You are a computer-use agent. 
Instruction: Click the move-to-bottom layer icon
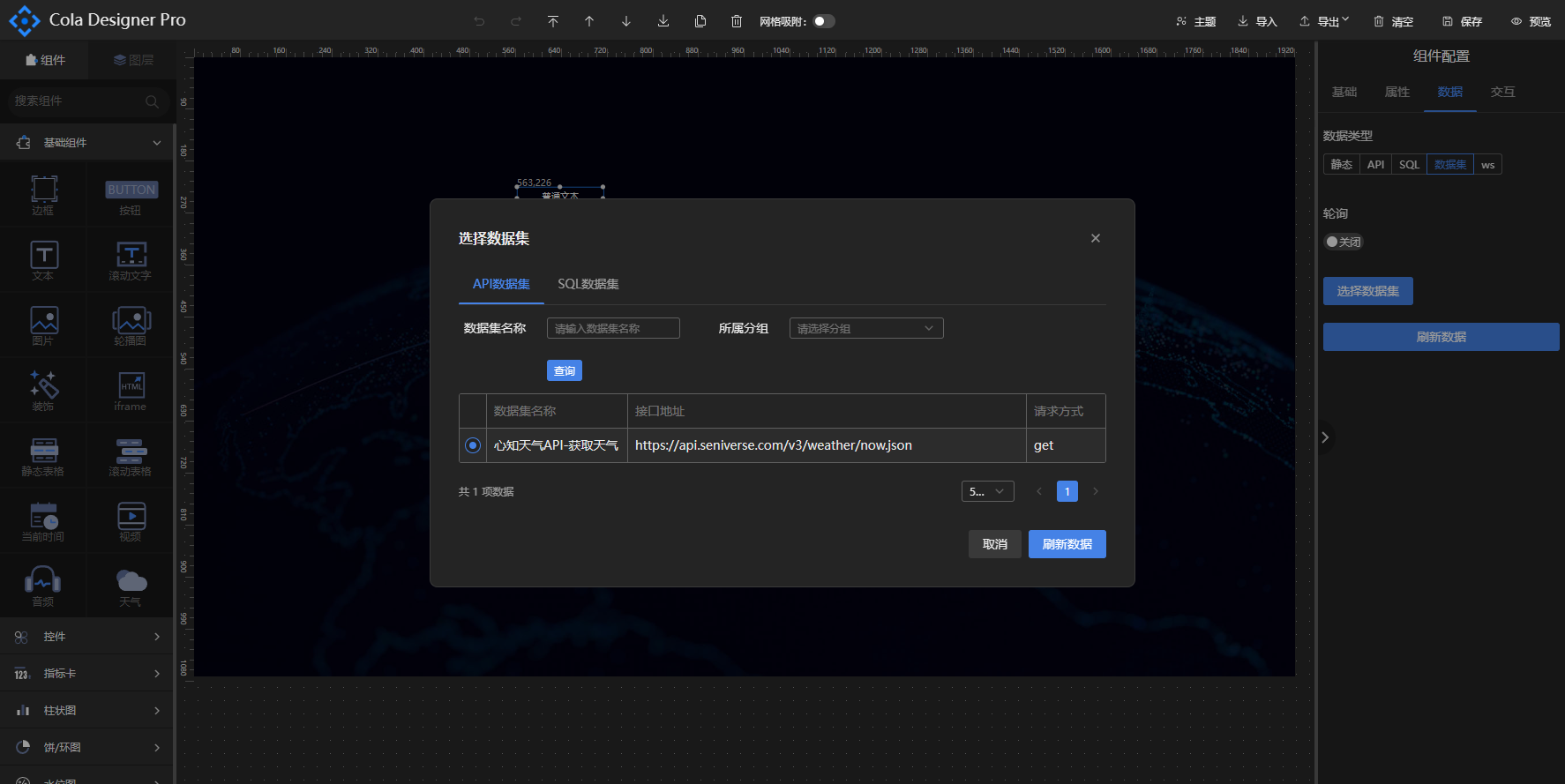point(663,21)
